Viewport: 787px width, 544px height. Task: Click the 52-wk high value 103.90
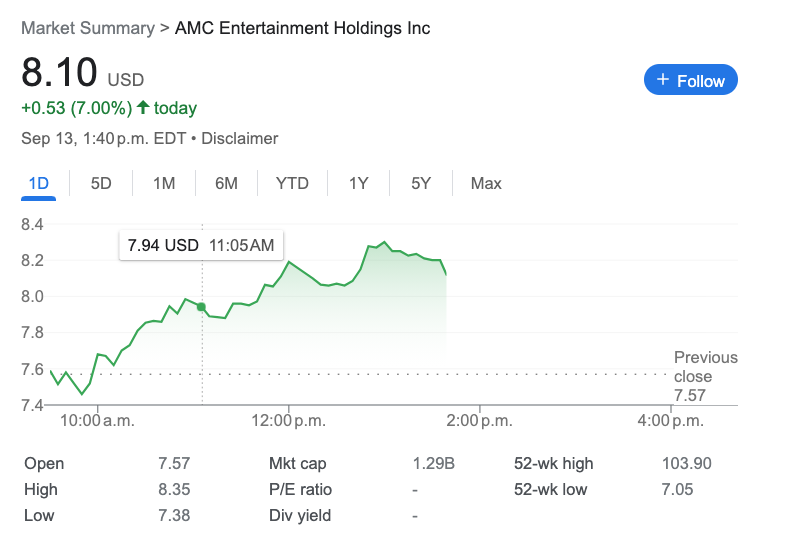(687, 463)
